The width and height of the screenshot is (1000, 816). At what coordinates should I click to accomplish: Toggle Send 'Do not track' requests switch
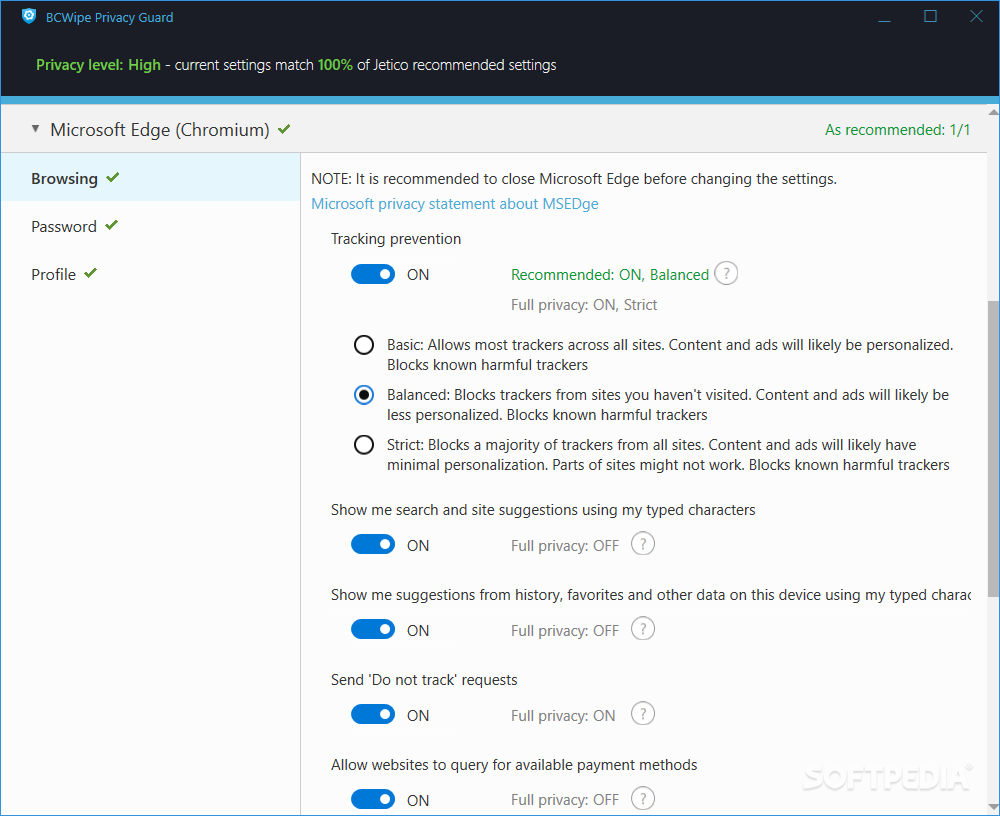pos(373,715)
